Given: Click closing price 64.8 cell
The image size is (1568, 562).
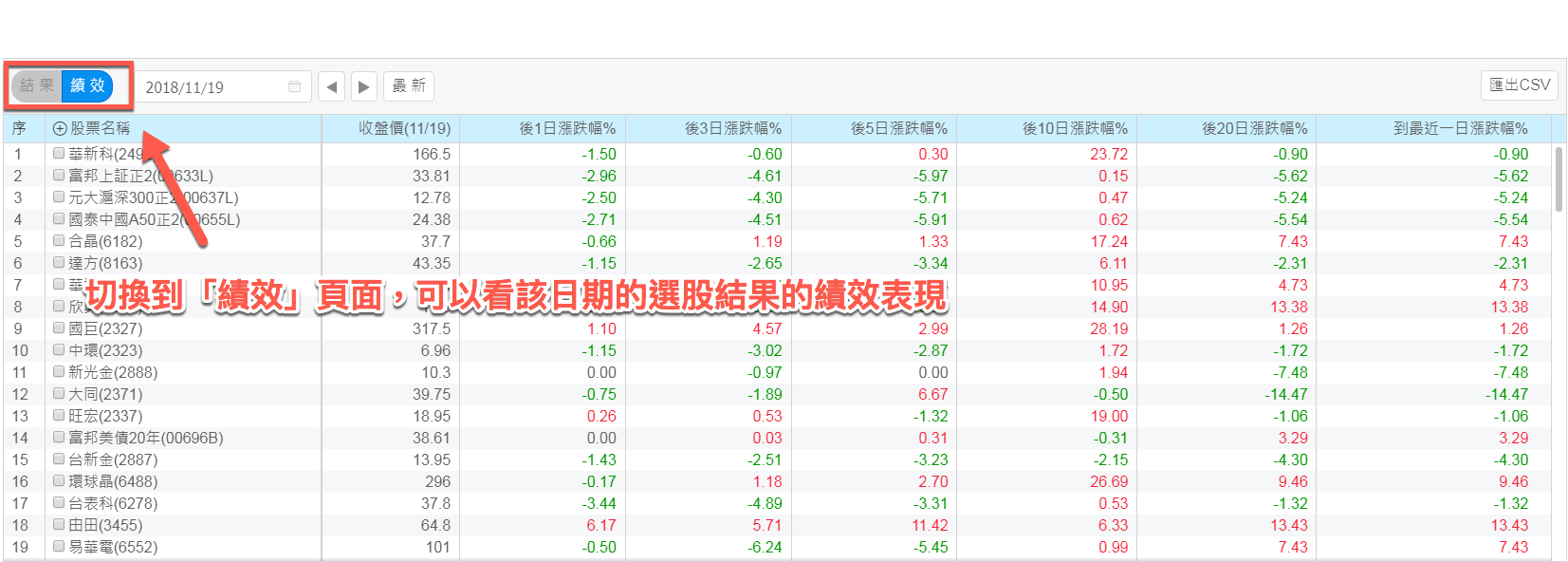Looking at the screenshot, I should click(436, 525).
